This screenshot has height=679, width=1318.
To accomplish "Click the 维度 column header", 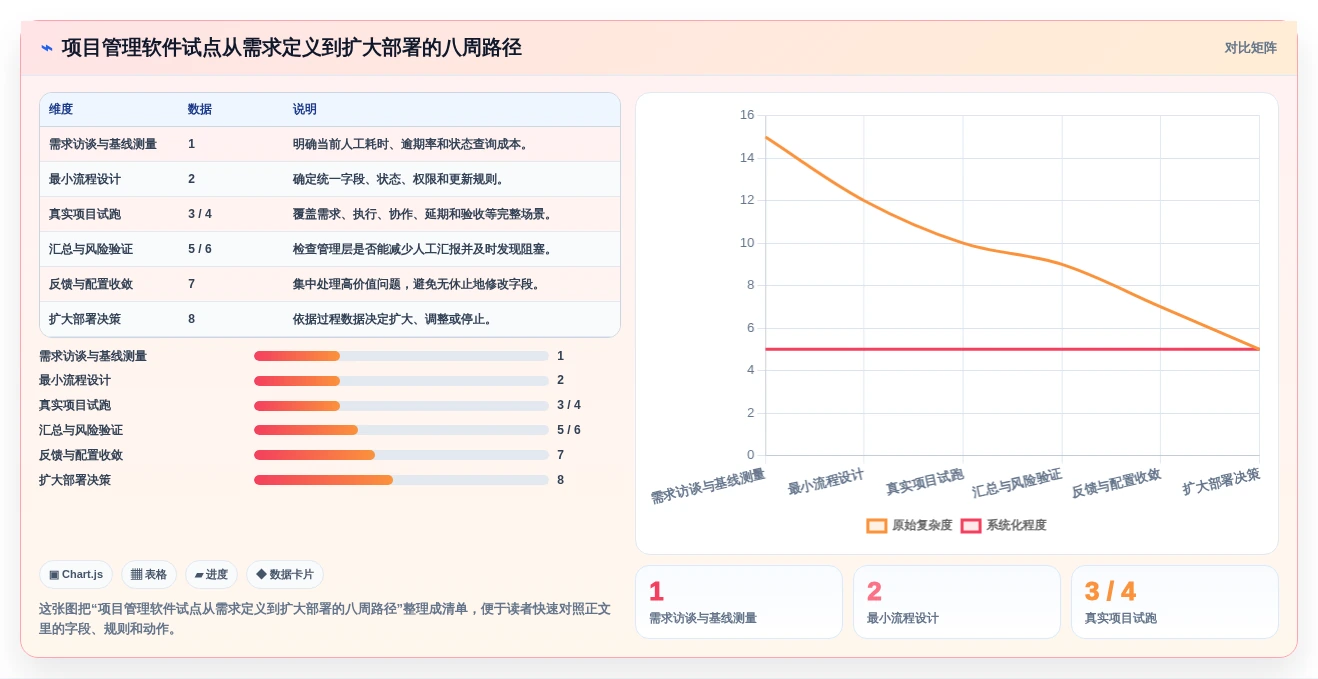I will 61,110.
